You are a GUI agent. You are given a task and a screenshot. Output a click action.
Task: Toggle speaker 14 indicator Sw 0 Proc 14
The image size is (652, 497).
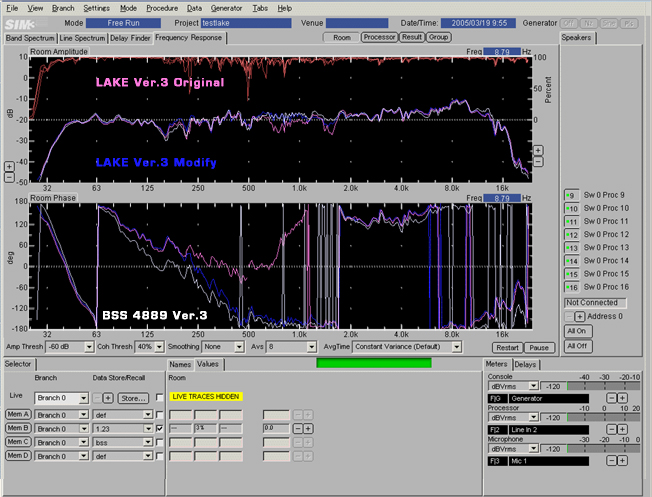point(572,261)
